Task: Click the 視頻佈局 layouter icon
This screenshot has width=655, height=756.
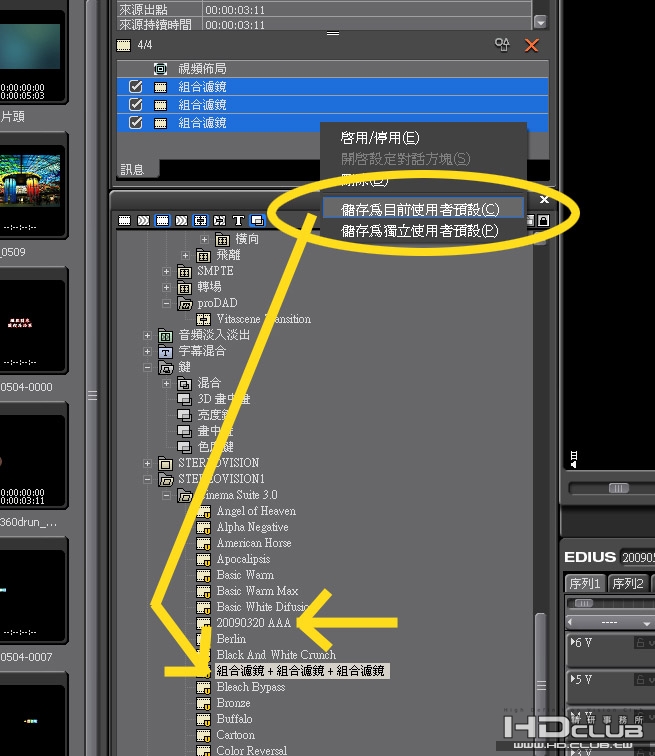Action: [x=160, y=69]
